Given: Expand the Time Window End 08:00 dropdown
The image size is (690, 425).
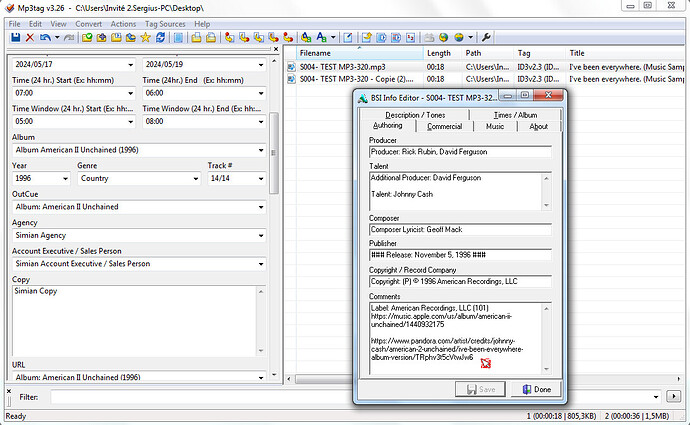Looking at the screenshot, I should 261,122.
